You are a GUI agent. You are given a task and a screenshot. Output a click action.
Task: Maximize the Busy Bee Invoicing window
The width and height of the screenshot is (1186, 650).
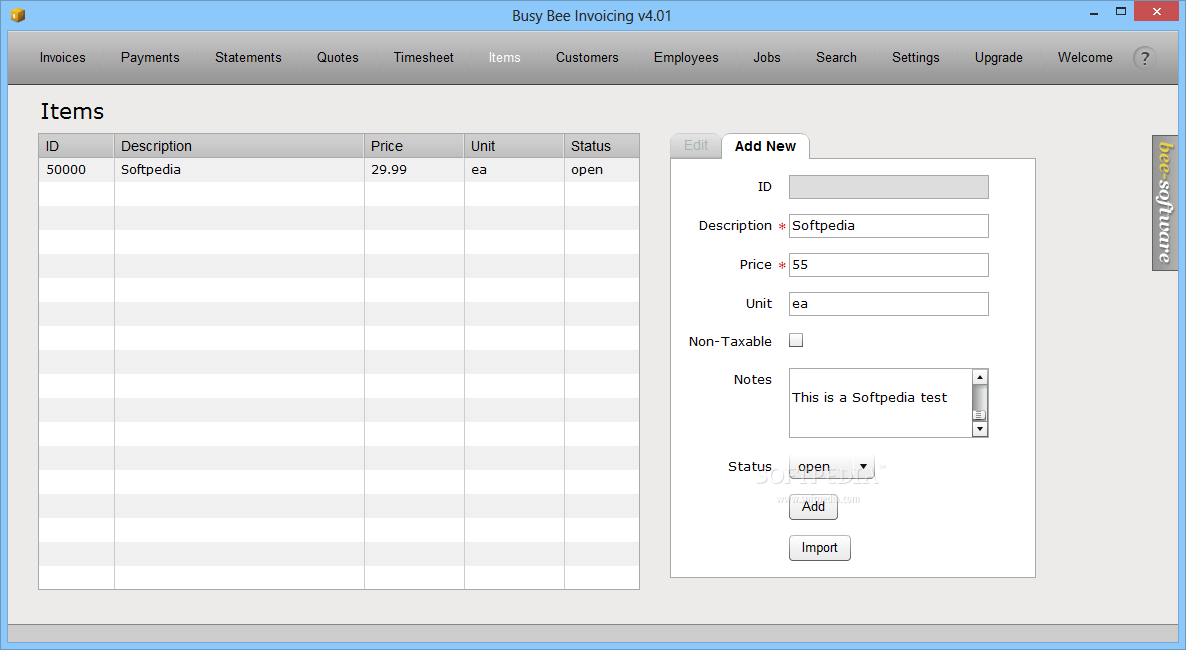click(x=1121, y=11)
